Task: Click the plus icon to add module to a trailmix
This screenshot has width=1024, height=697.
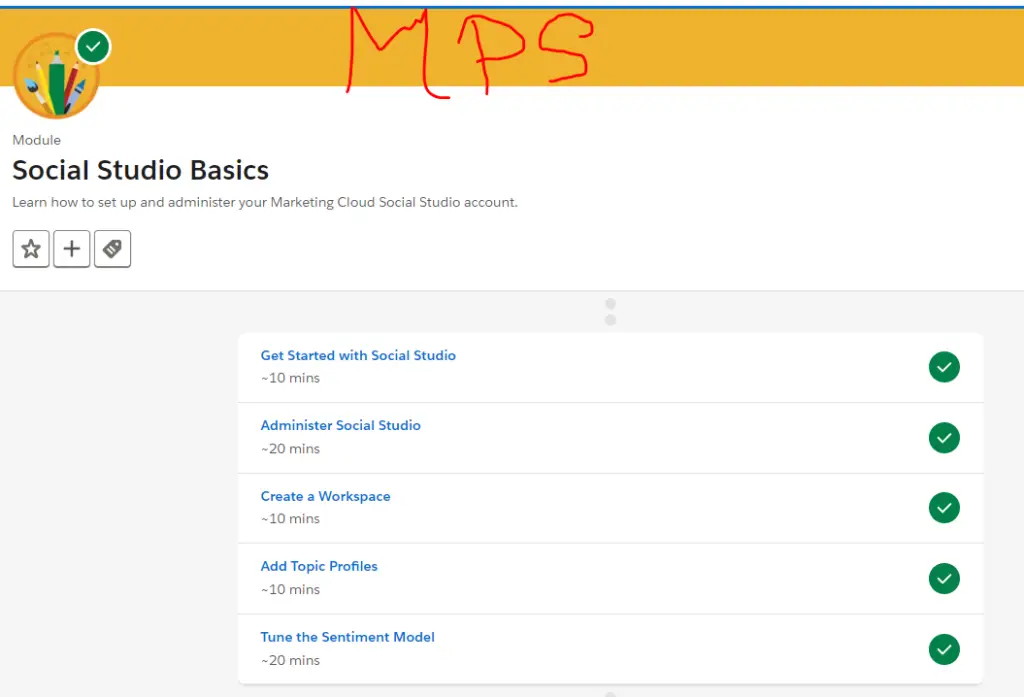Action: (x=71, y=248)
